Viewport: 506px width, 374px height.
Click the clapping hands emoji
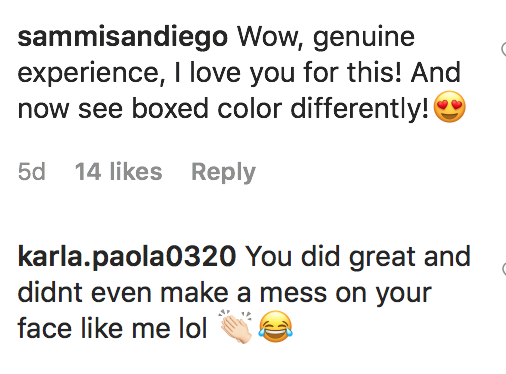(235, 327)
